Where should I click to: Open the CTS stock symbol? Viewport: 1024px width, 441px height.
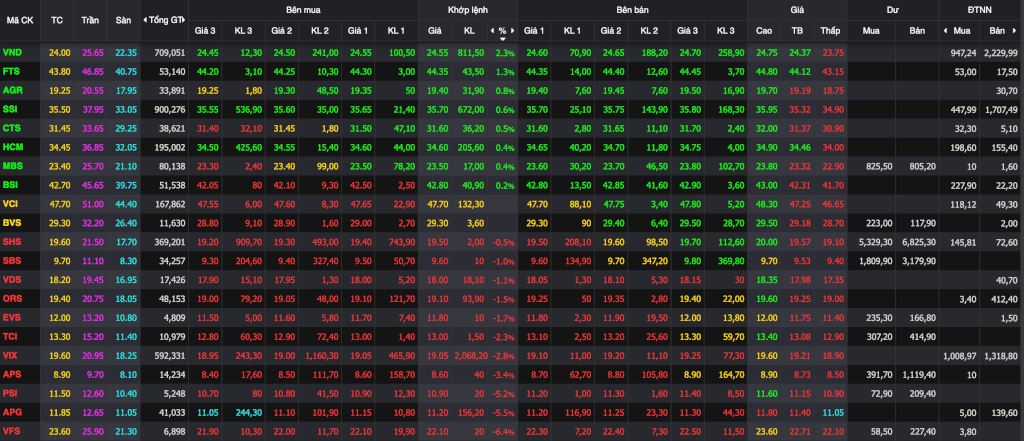11,128
